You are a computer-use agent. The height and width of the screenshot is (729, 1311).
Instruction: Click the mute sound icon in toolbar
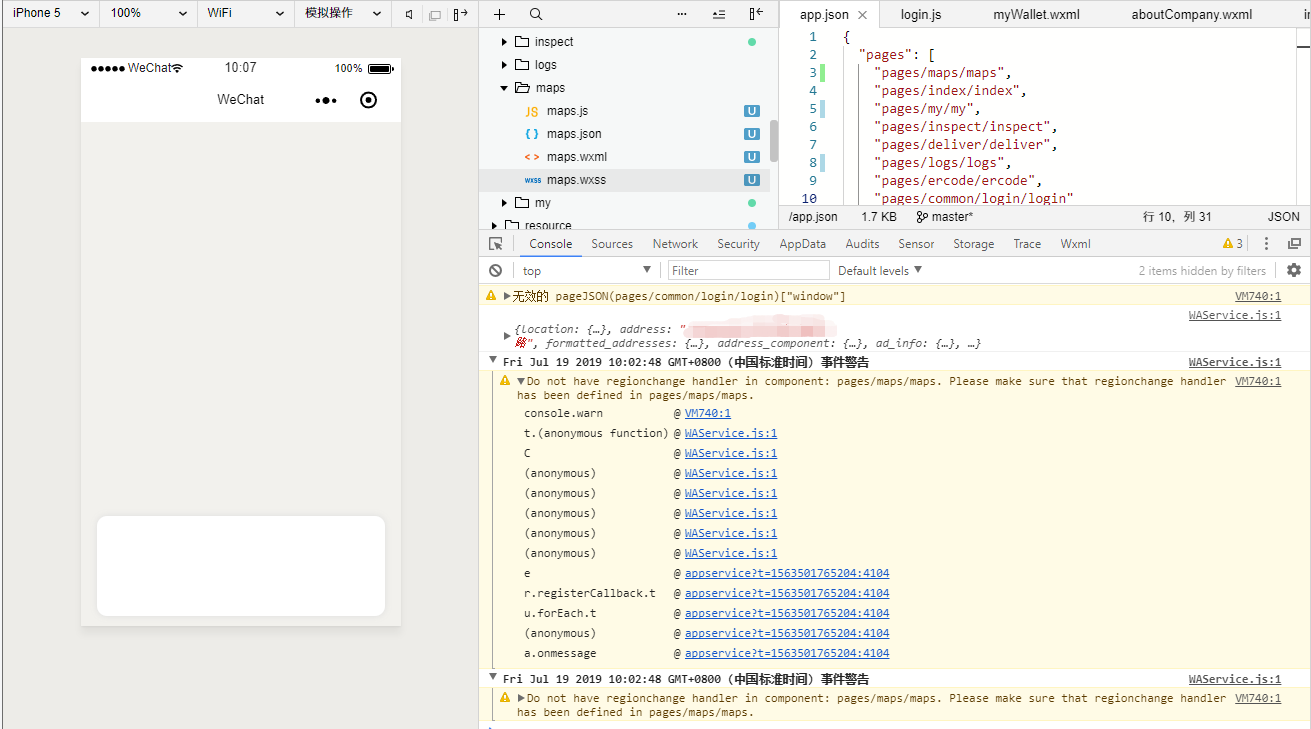pos(409,14)
